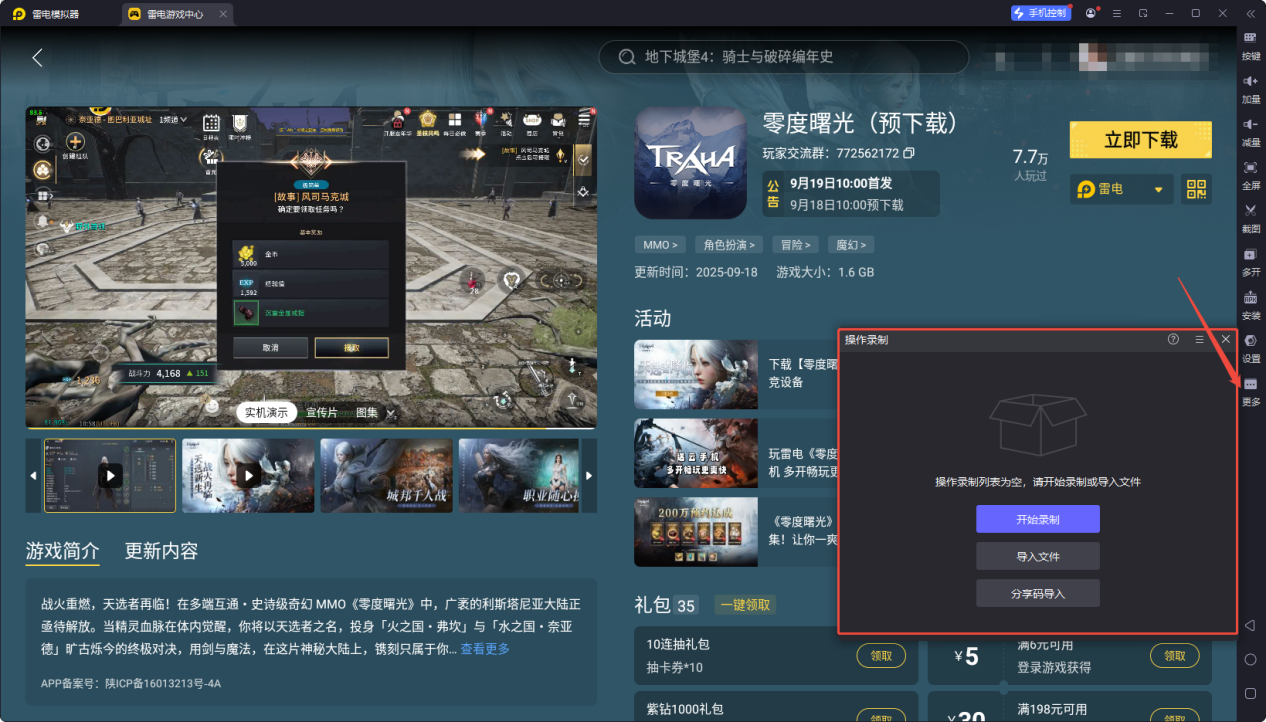Viewport: 1266px width, 722px height.
Task: Start recording with 开始录制
Action: (1036, 519)
